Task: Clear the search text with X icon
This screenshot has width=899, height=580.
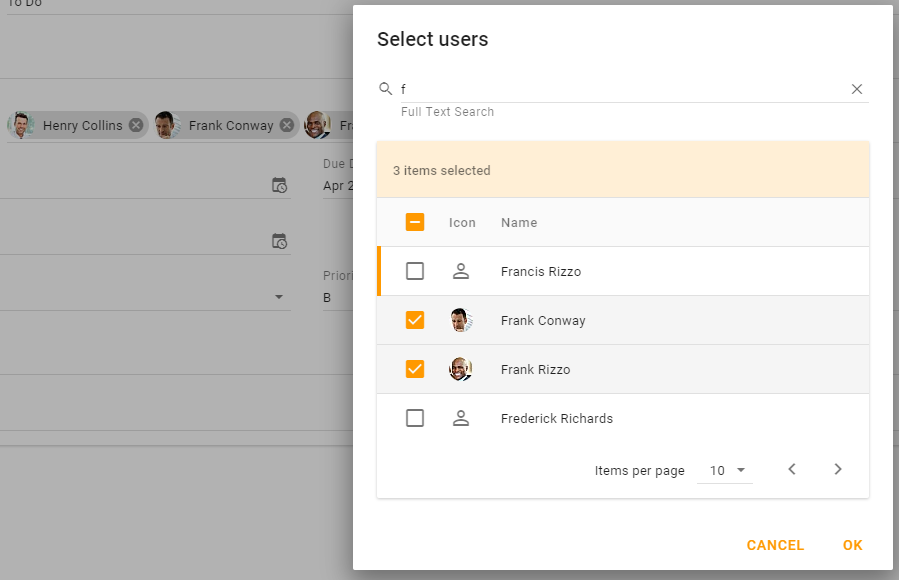Action: 857,89
